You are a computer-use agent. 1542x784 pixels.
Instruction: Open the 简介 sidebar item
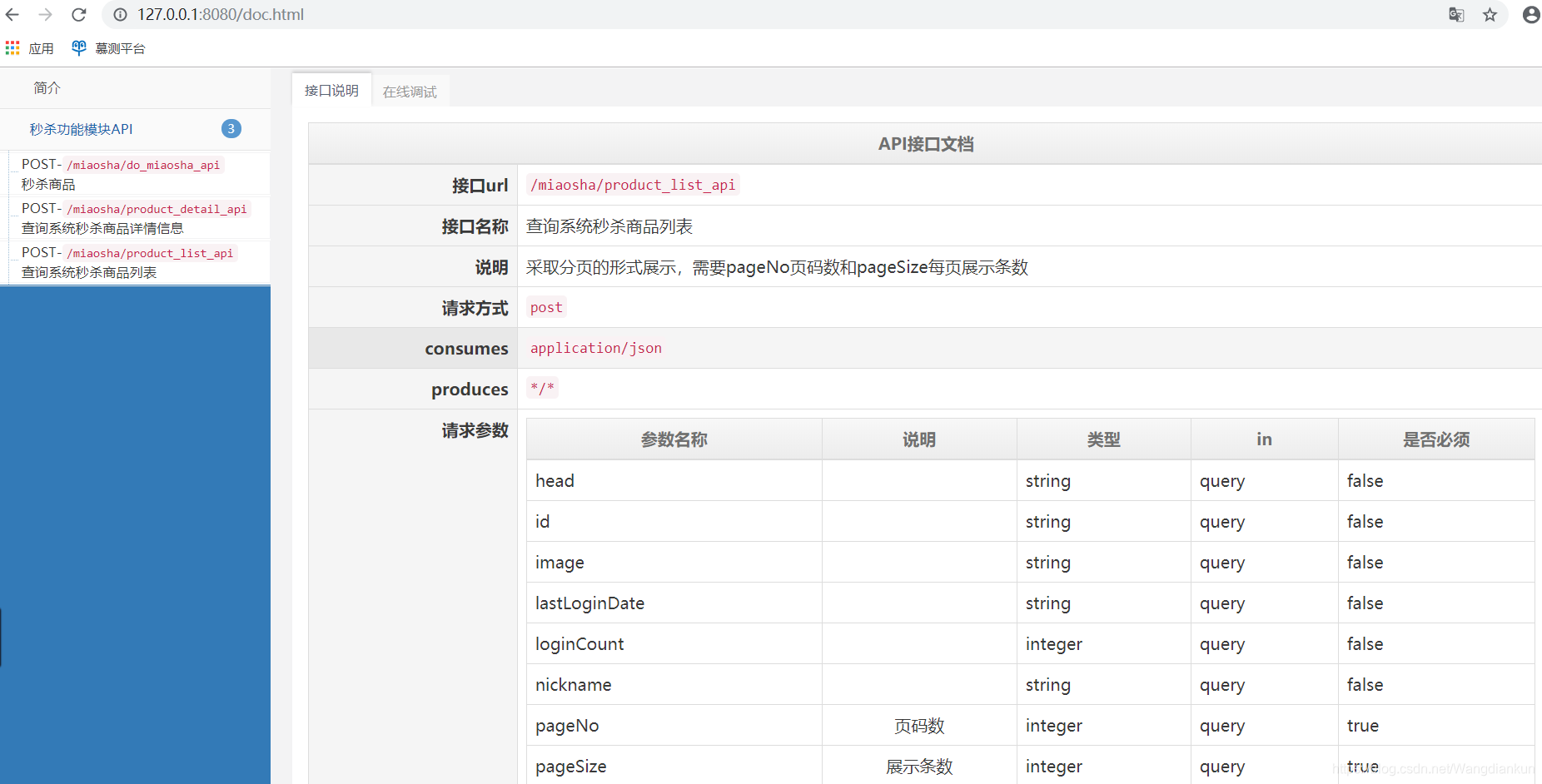coord(135,87)
